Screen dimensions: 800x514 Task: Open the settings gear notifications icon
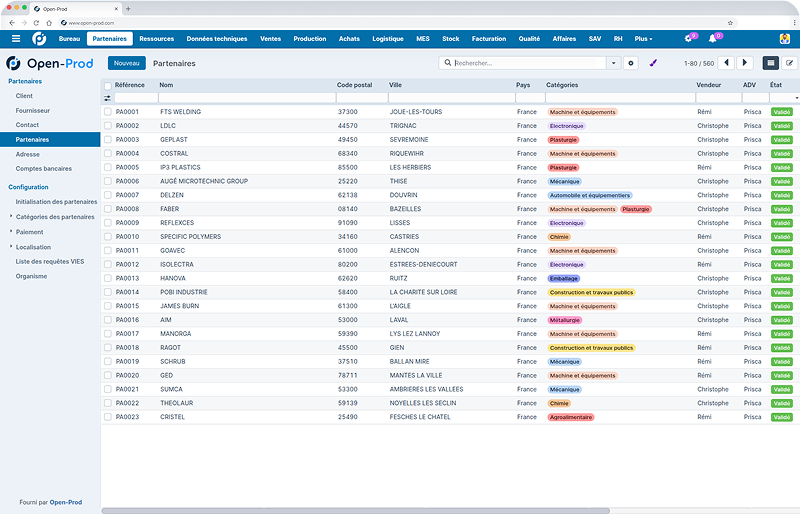tap(688, 39)
